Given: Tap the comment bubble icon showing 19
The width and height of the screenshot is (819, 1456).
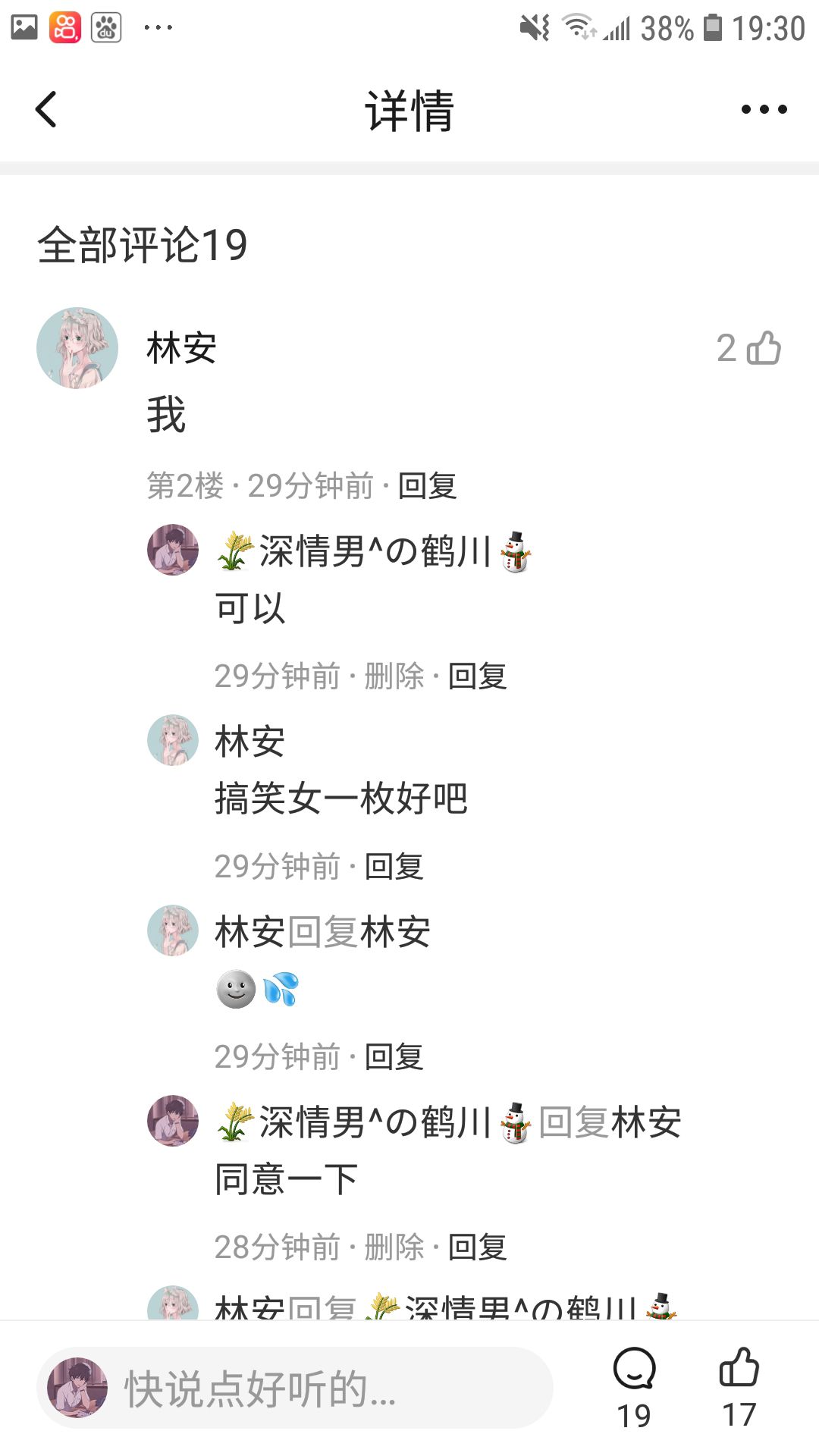Looking at the screenshot, I should (x=634, y=1370).
